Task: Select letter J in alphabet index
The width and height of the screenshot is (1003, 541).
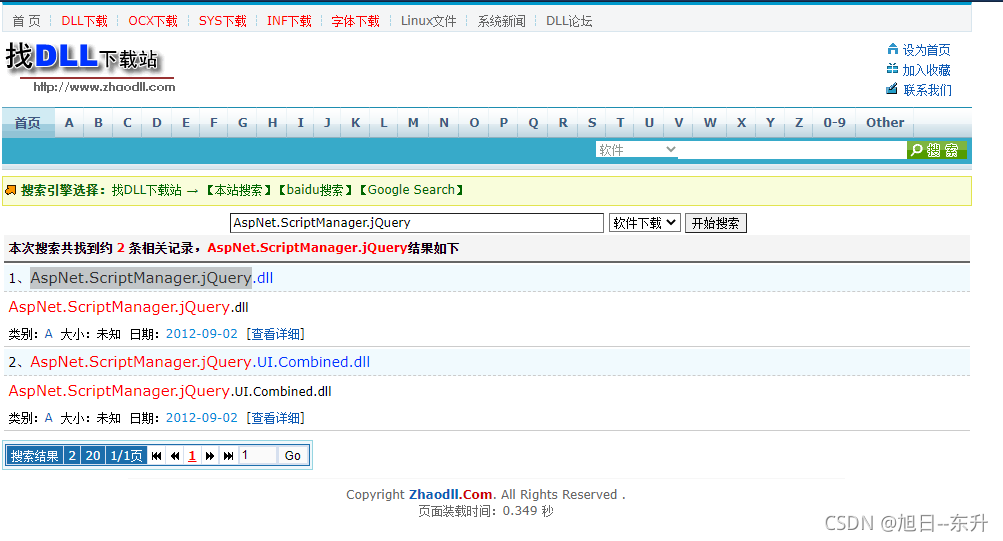Action: pyautogui.click(x=328, y=123)
